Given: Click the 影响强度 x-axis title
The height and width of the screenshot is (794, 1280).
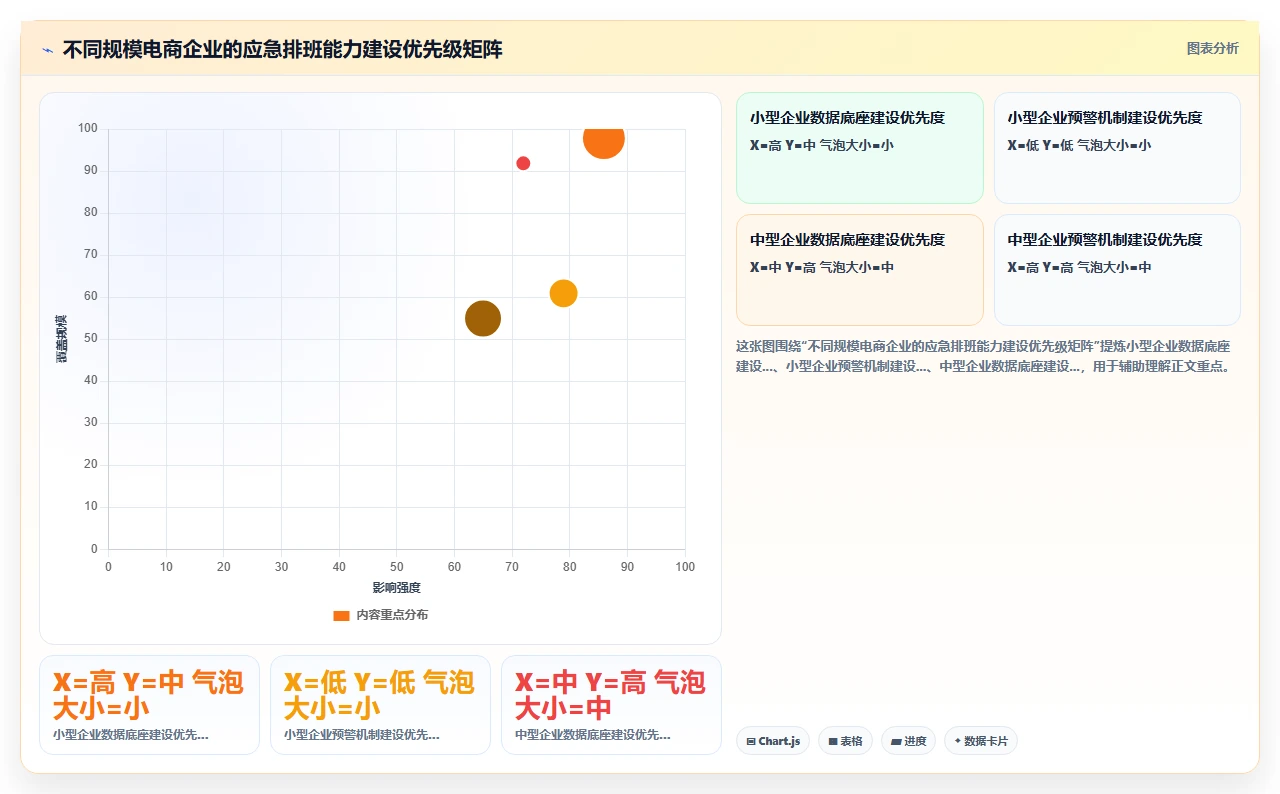Looking at the screenshot, I should click(397, 588).
